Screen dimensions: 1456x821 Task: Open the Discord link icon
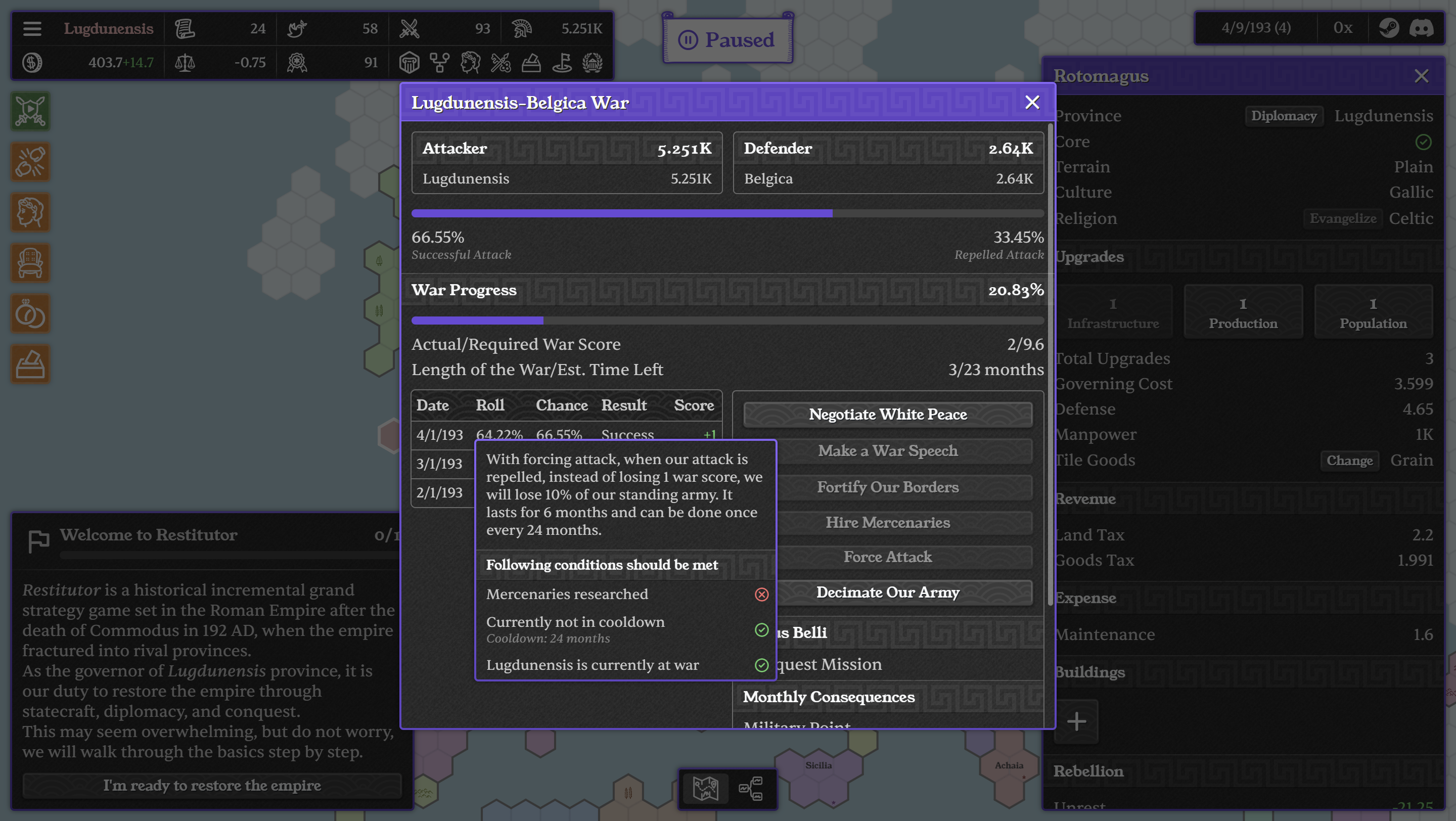(1421, 28)
